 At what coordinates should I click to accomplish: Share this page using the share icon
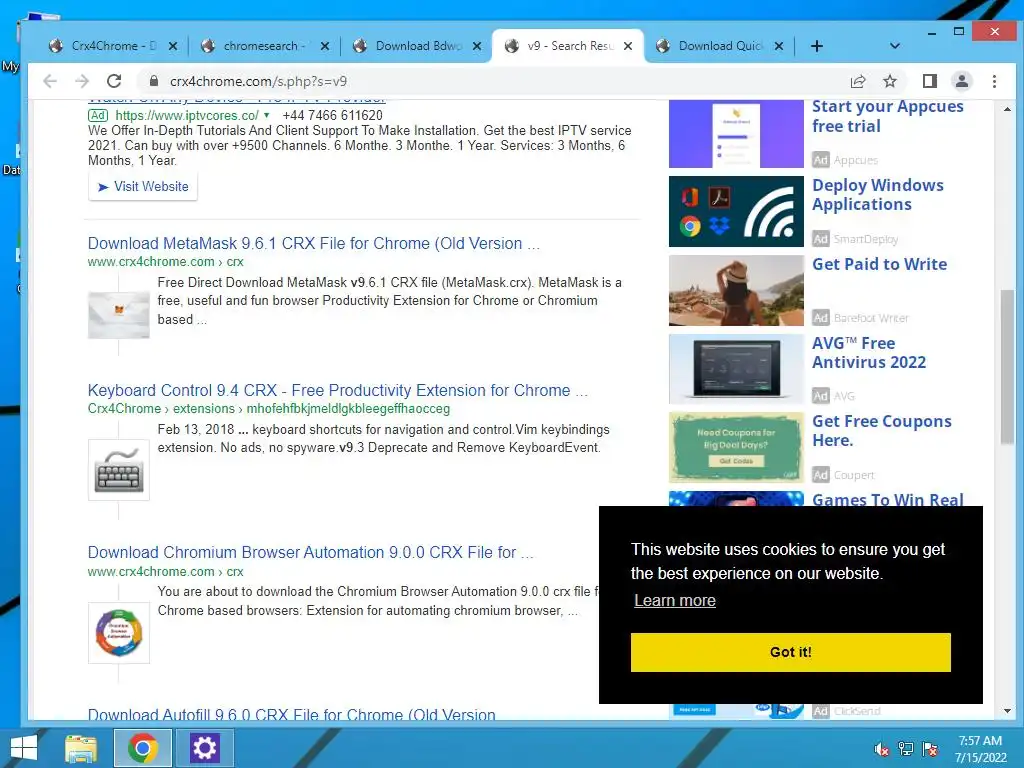pyautogui.click(x=857, y=81)
